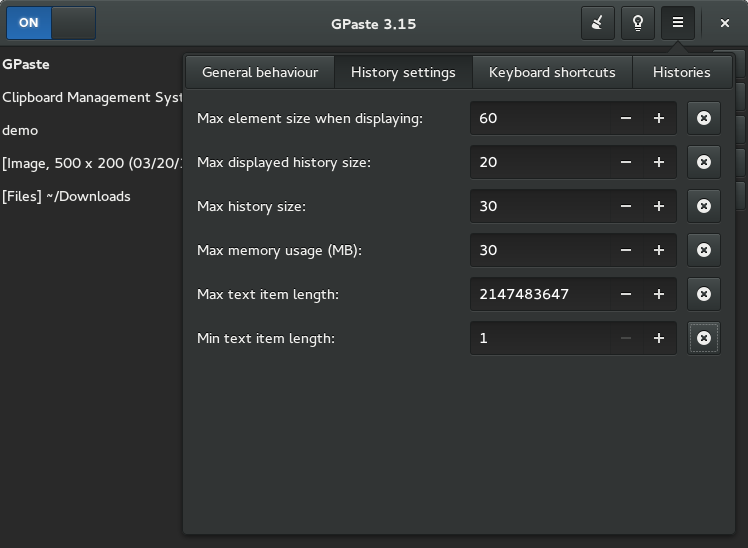The width and height of the screenshot is (748, 548).
Task: Decrease Max history size value
Action: 626,206
